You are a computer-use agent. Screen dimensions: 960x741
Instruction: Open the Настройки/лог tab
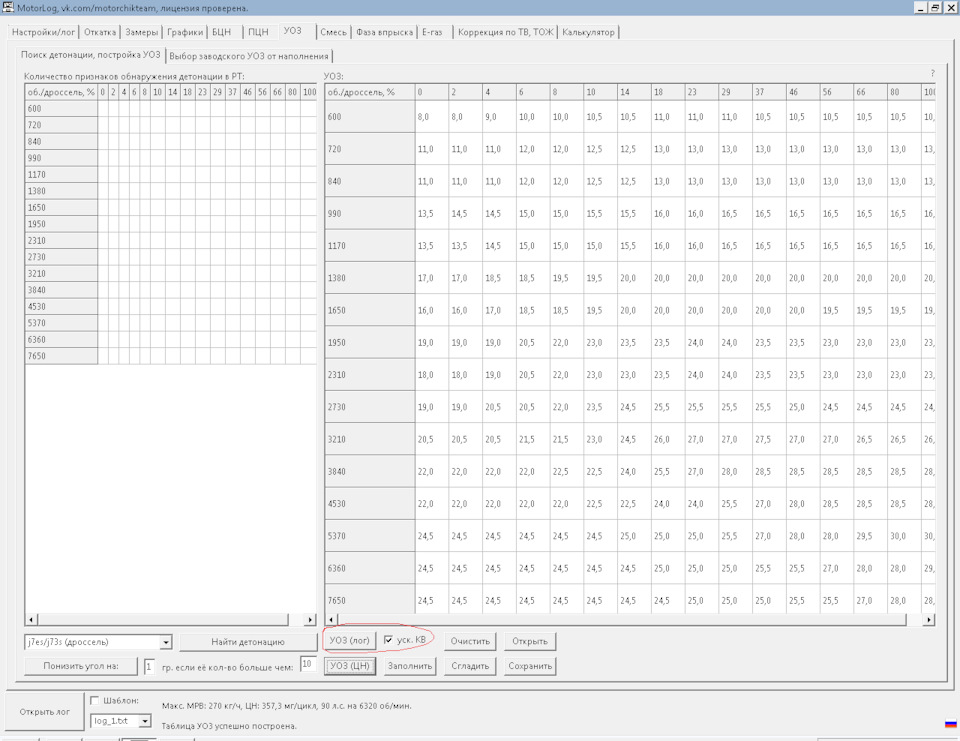(x=43, y=32)
